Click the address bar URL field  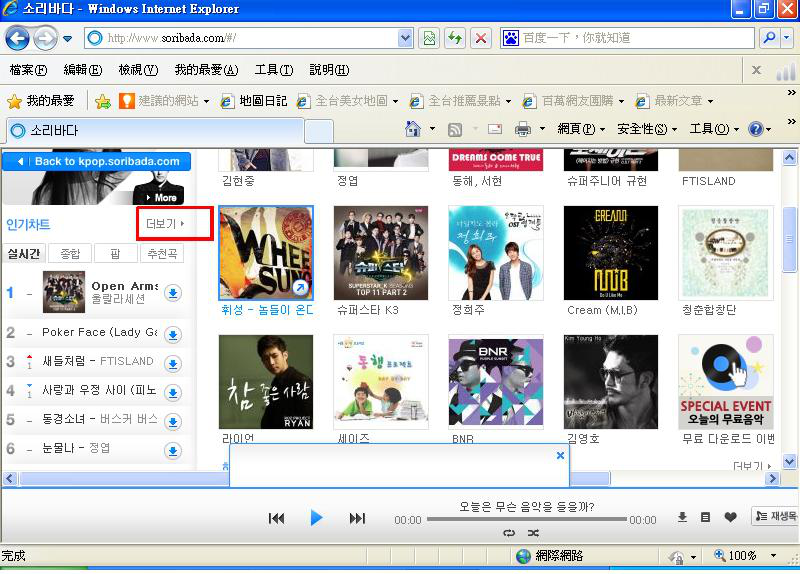point(242,38)
